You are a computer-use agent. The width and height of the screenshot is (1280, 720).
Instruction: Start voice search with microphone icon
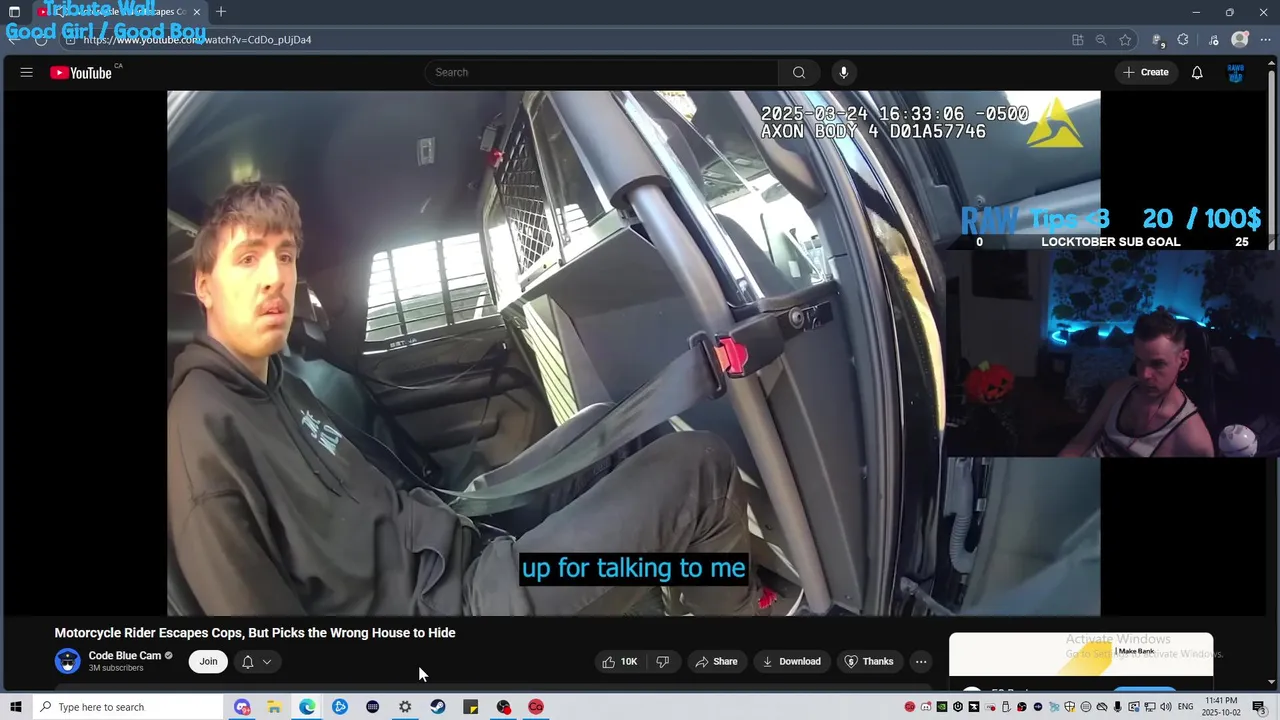click(x=843, y=72)
